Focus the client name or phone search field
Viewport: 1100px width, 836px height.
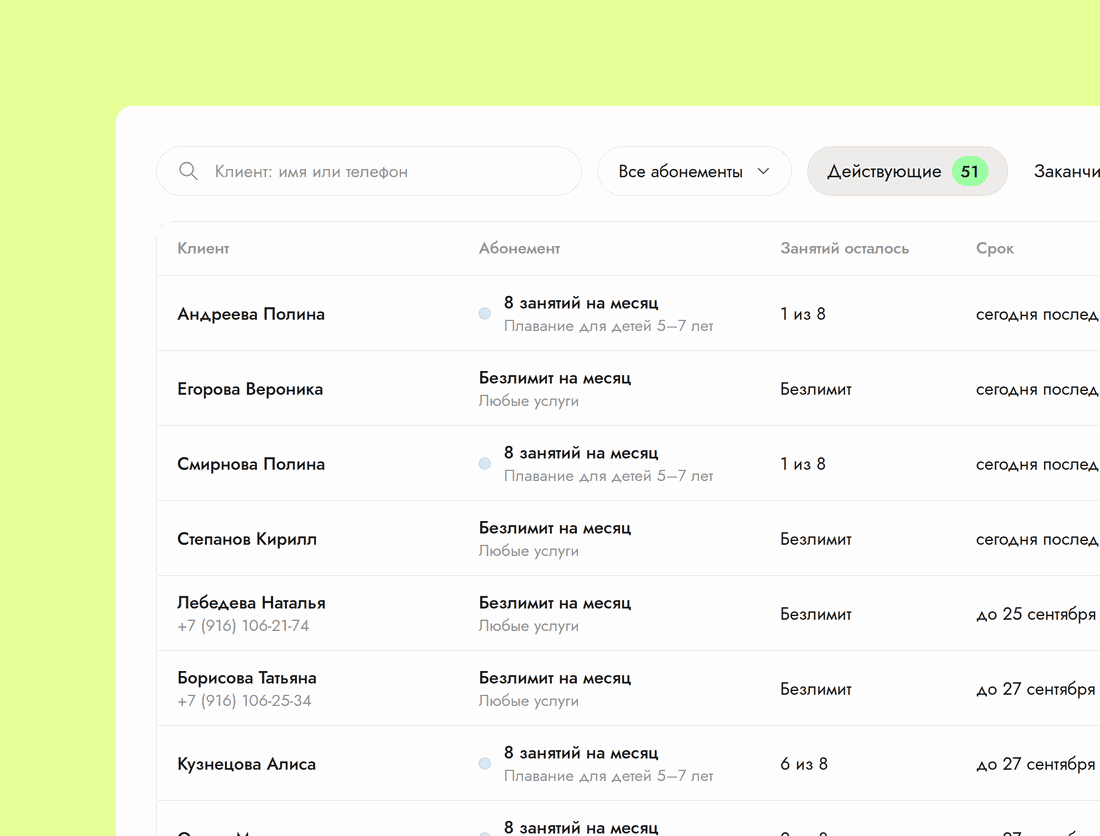(x=369, y=171)
